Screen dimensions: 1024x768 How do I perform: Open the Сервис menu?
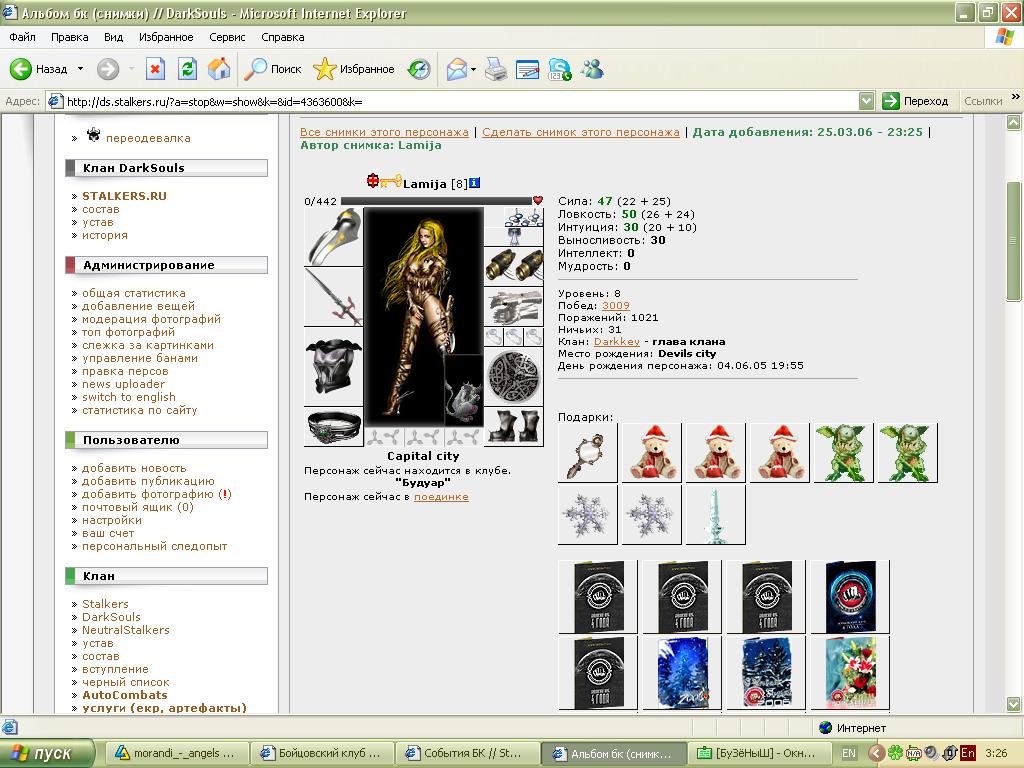click(x=227, y=37)
